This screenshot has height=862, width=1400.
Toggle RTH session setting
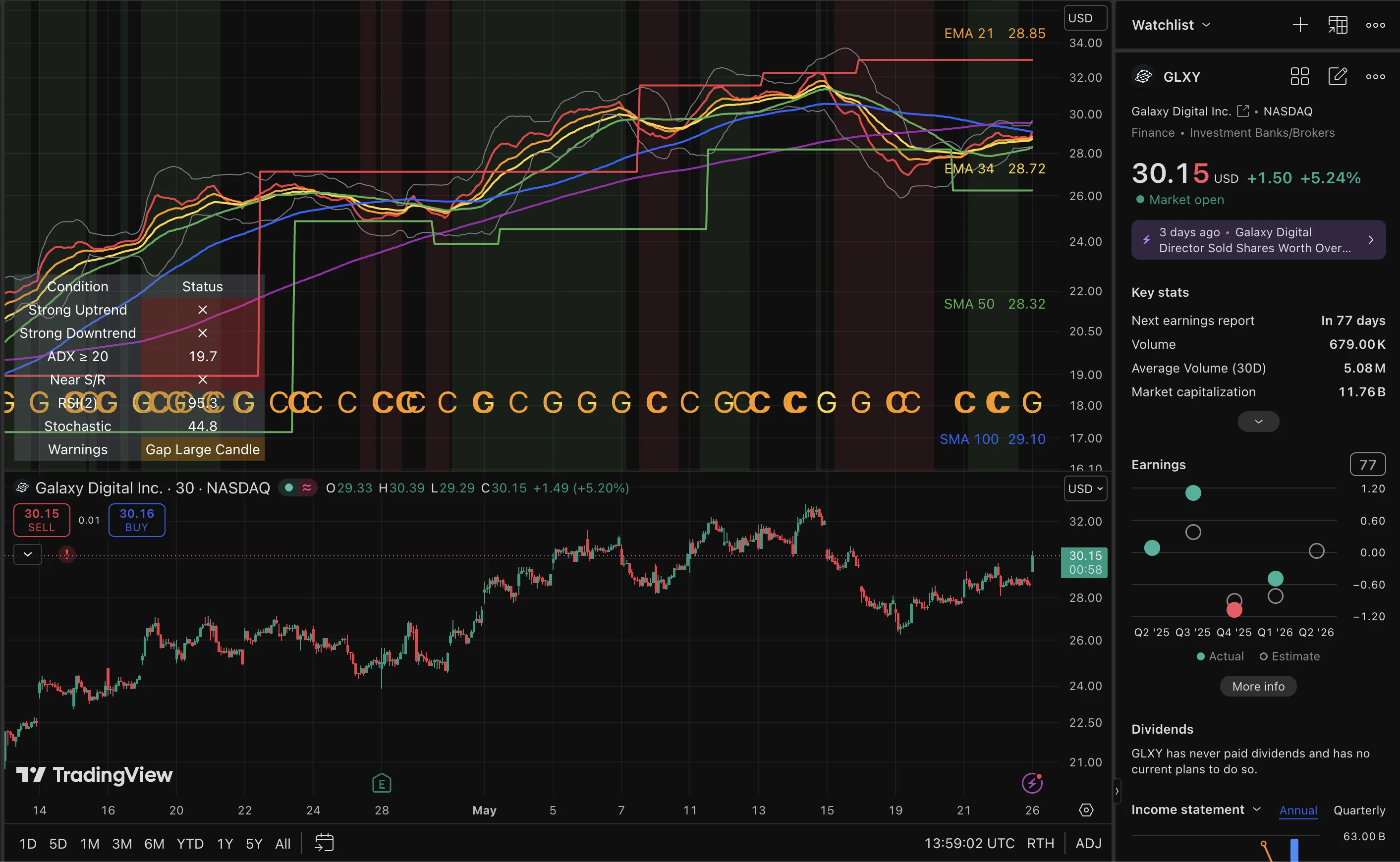click(x=1040, y=843)
